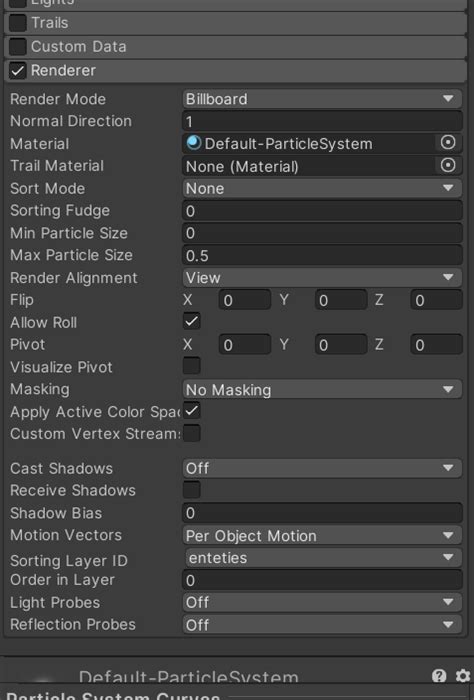The width and height of the screenshot is (474, 700).
Task: Click the Pivot Z value field
Action: pyautogui.click(x=437, y=344)
